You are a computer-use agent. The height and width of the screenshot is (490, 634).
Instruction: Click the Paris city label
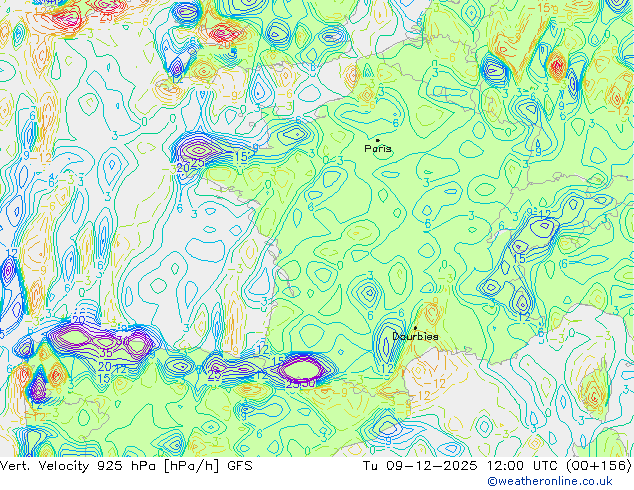tap(378, 148)
